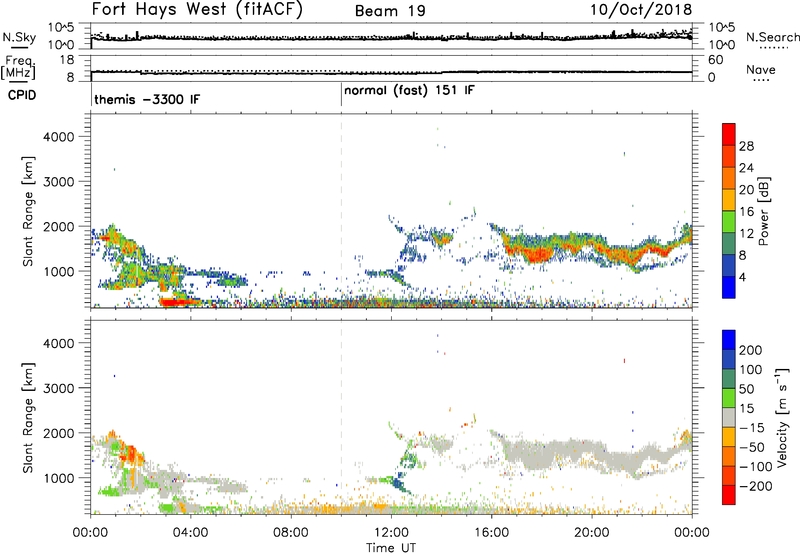Select the red bottom segment of Velocity colorbar
The width and height of the screenshot is (800, 554).
point(729,495)
